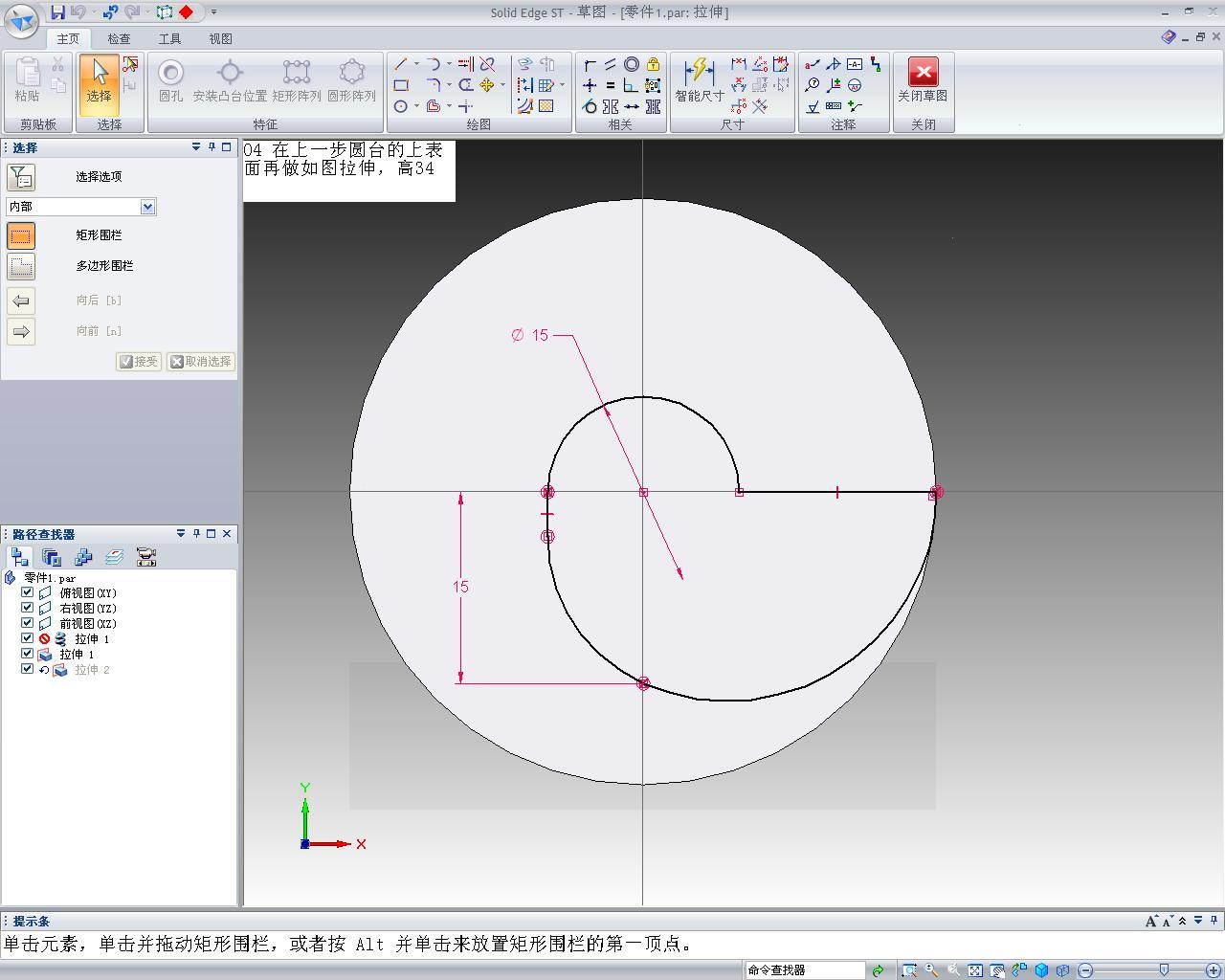
Task: Click the 向前 [n] forward arrow button
Action: pos(21,331)
